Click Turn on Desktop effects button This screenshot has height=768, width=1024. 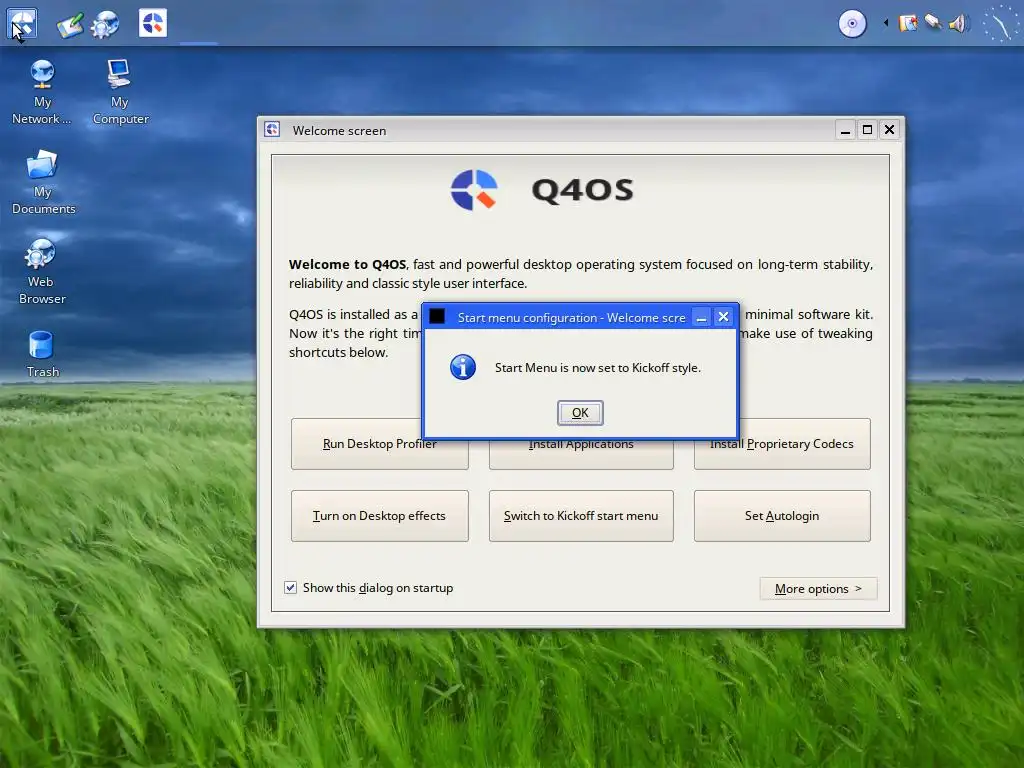coord(379,516)
